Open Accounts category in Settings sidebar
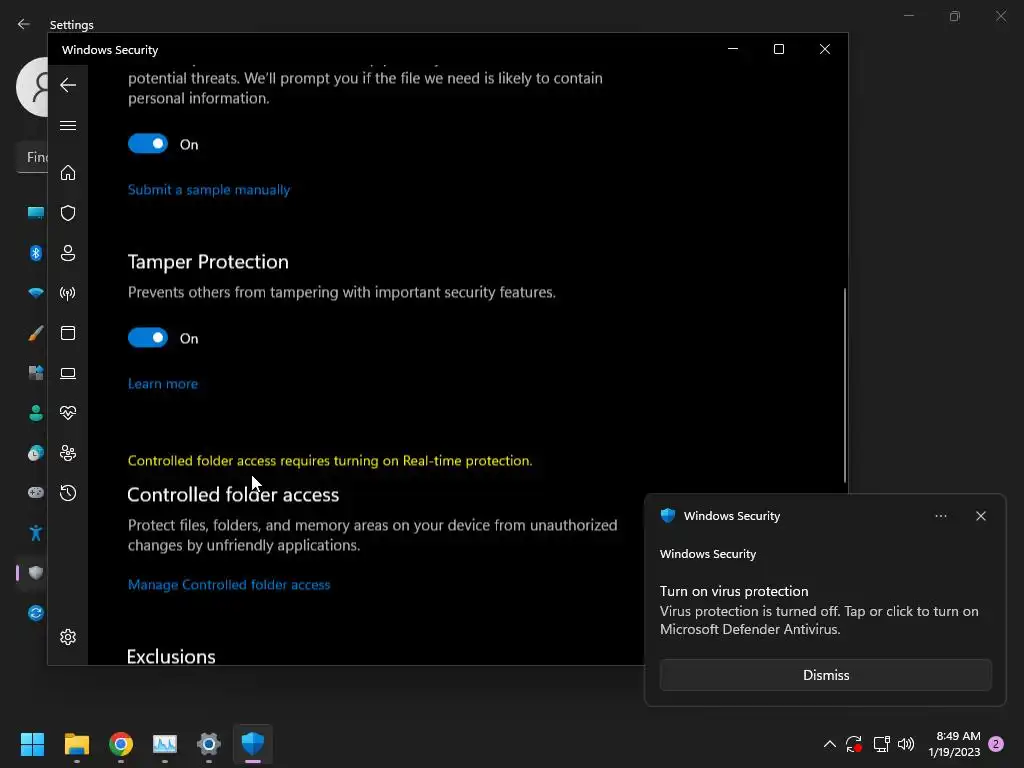 (35, 413)
